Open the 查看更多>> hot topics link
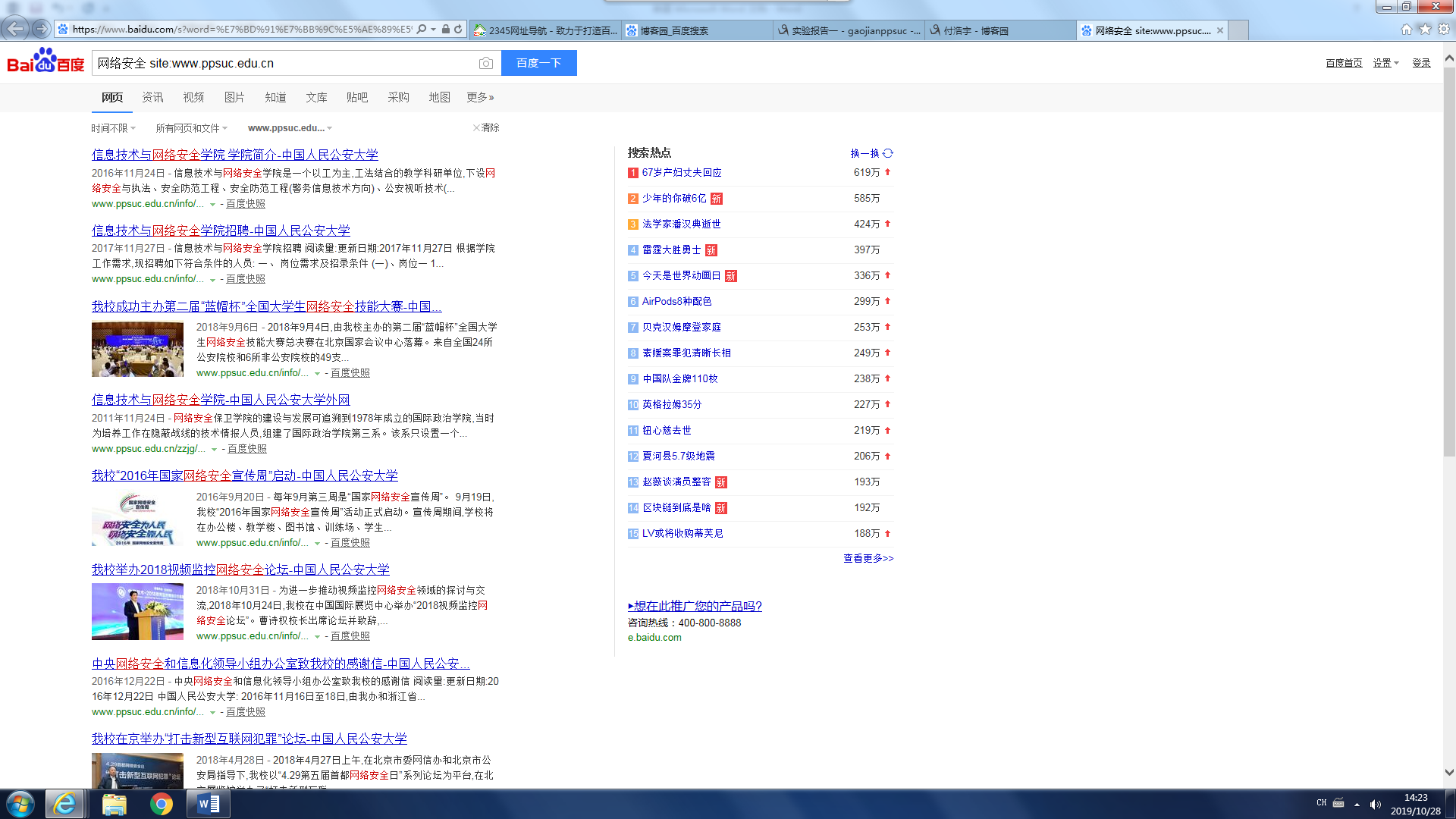The height and width of the screenshot is (819, 1456). [x=868, y=558]
